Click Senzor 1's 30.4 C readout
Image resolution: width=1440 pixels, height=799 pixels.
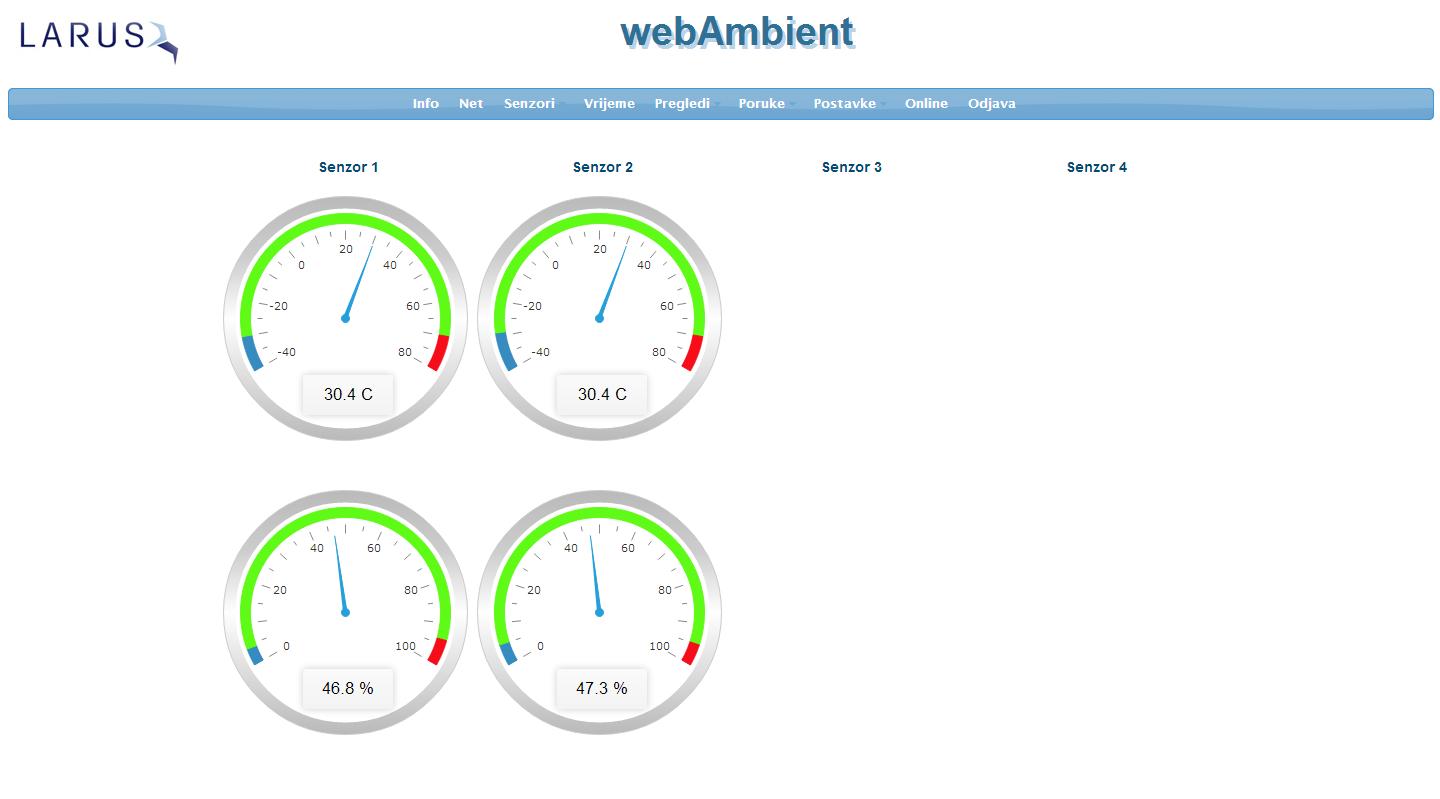point(347,394)
